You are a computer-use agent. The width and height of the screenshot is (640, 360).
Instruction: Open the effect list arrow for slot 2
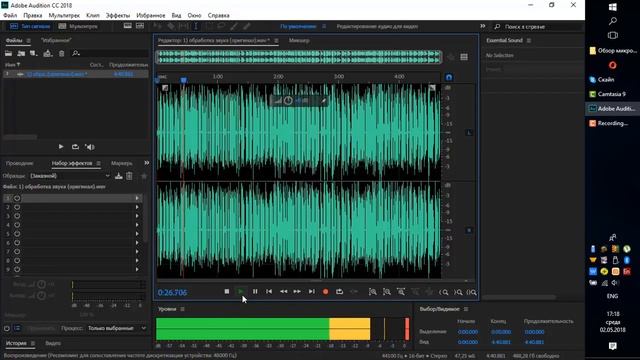(x=137, y=207)
